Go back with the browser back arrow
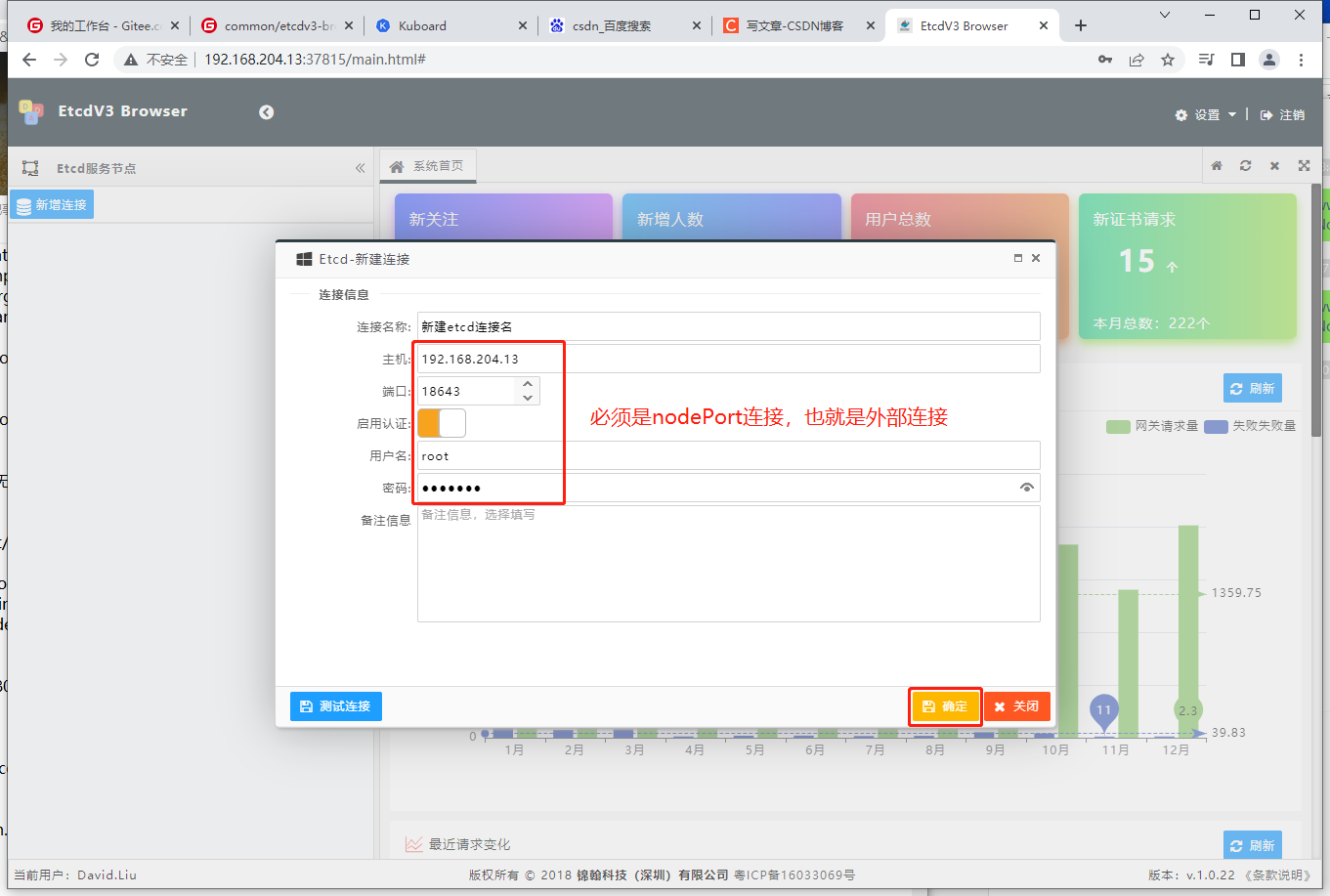Image resolution: width=1330 pixels, height=896 pixels. [x=29, y=60]
